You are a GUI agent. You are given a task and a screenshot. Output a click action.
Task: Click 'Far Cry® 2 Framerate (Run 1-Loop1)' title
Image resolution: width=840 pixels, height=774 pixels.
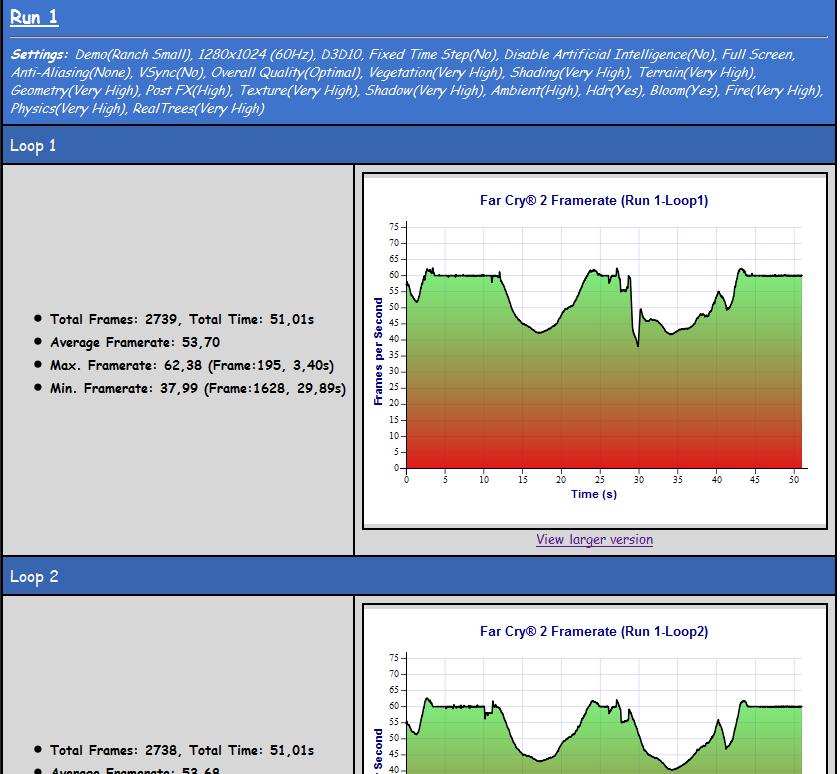click(x=594, y=200)
